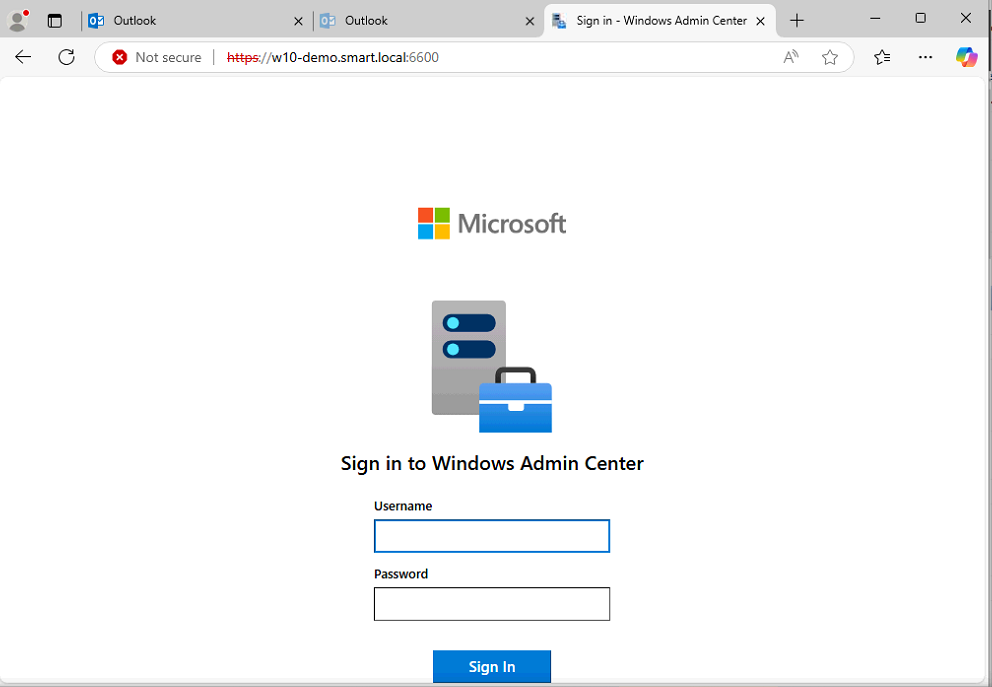Image resolution: width=992 pixels, height=687 pixels.
Task: Click the Windows Admin Center server toolbox image
Action: (x=492, y=366)
